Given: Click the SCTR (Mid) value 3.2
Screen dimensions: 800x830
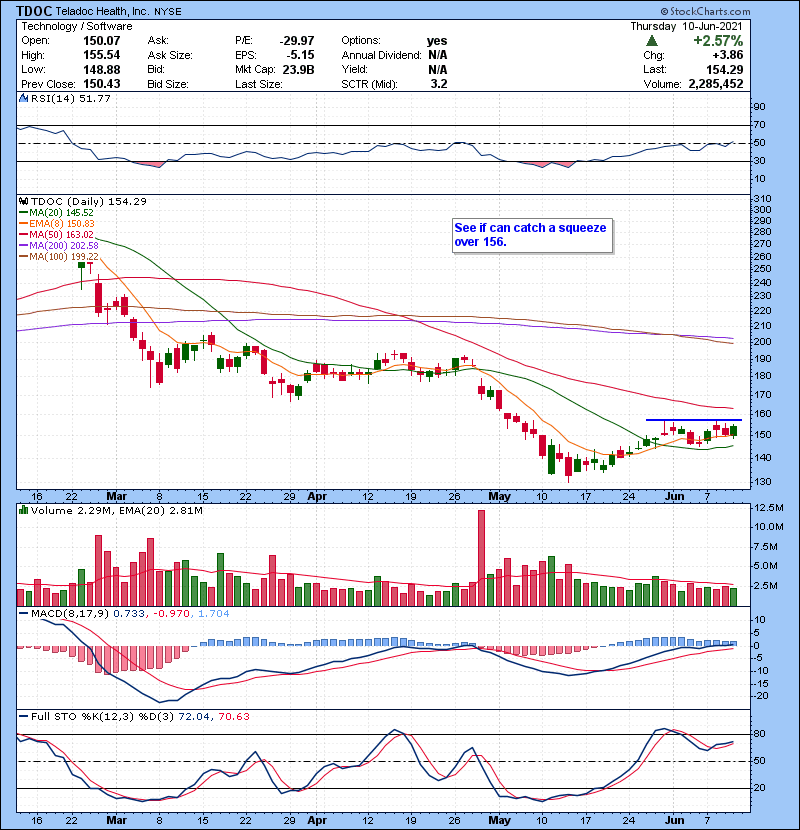Looking at the screenshot, I should [439, 84].
